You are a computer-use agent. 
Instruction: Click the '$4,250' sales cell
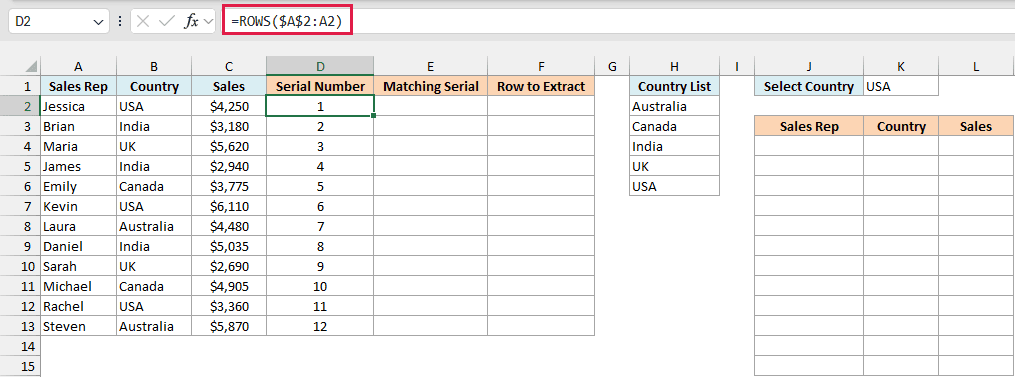click(x=229, y=106)
